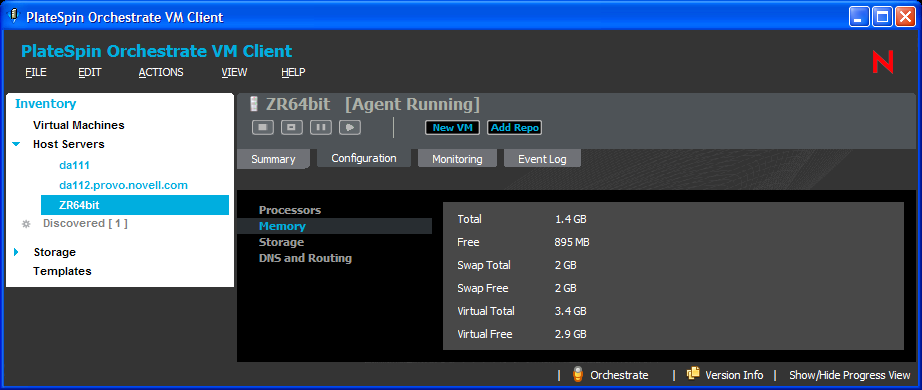Screen dimensions: 922x390
Task: Collapse the Host Servers tree node
Action: click(x=16, y=144)
